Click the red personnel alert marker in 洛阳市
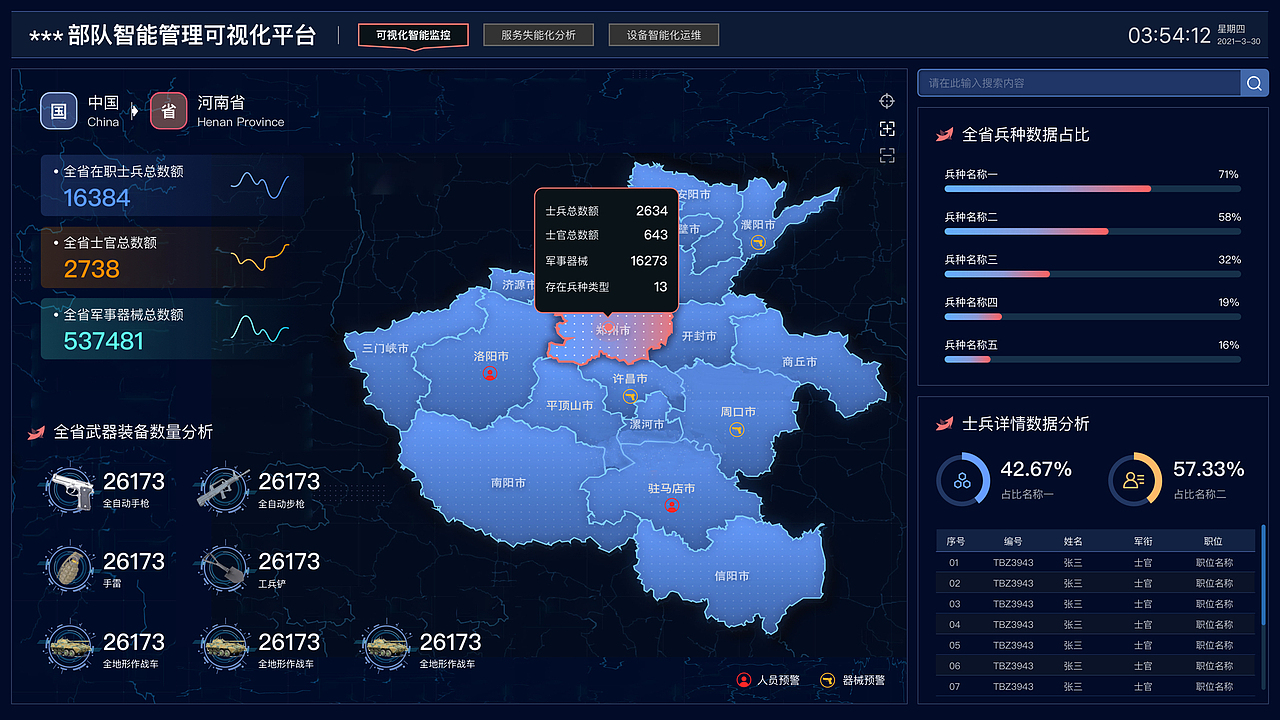This screenshot has height=720, width=1280. pyautogui.click(x=490, y=373)
